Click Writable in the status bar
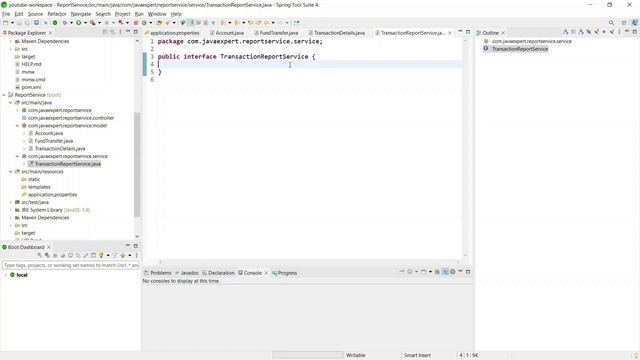This screenshot has width=640, height=360. pyautogui.click(x=356, y=356)
